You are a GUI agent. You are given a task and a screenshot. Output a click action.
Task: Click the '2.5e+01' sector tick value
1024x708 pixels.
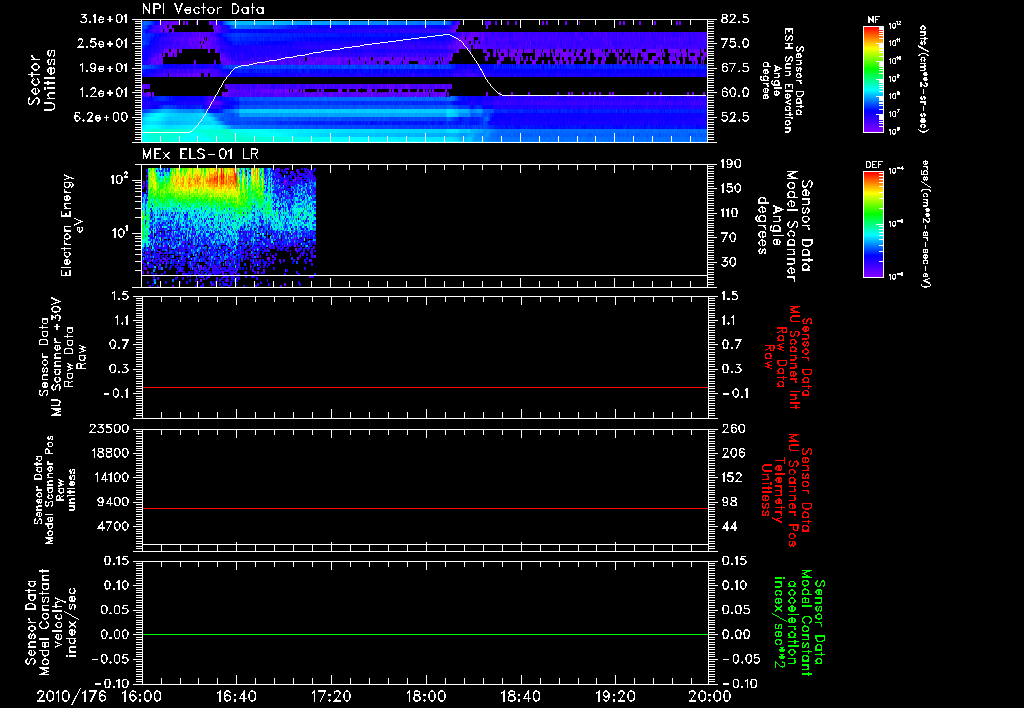coord(104,43)
